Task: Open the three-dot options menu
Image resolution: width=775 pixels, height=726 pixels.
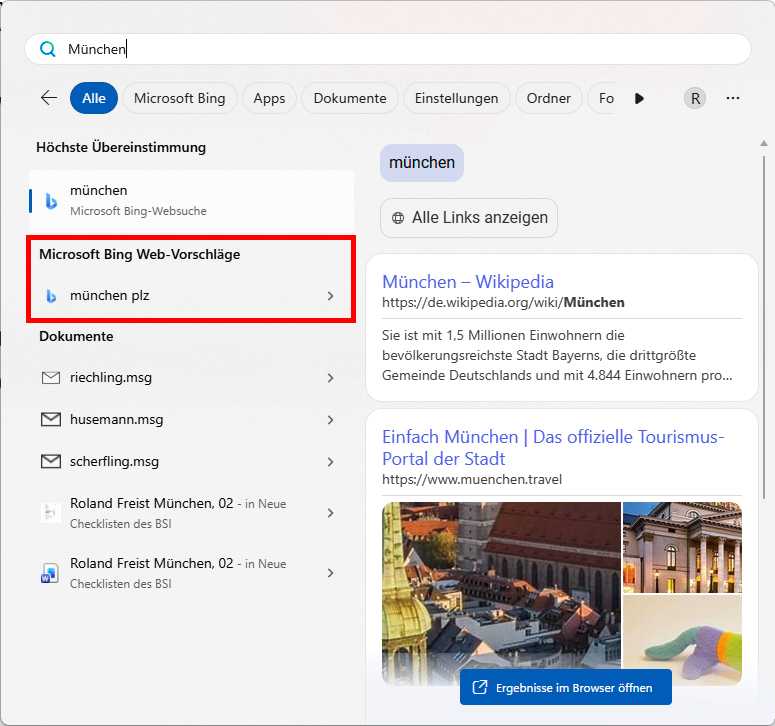Action: click(x=733, y=98)
